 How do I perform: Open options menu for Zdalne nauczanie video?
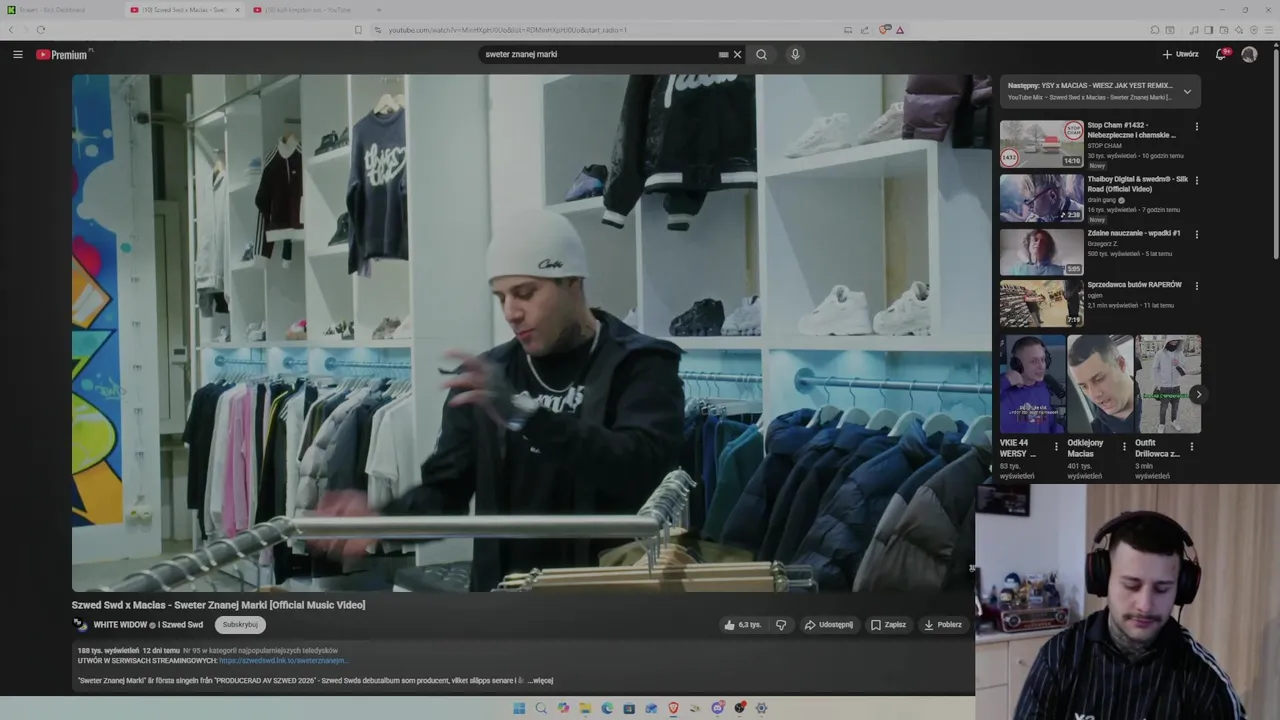[1196, 234]
